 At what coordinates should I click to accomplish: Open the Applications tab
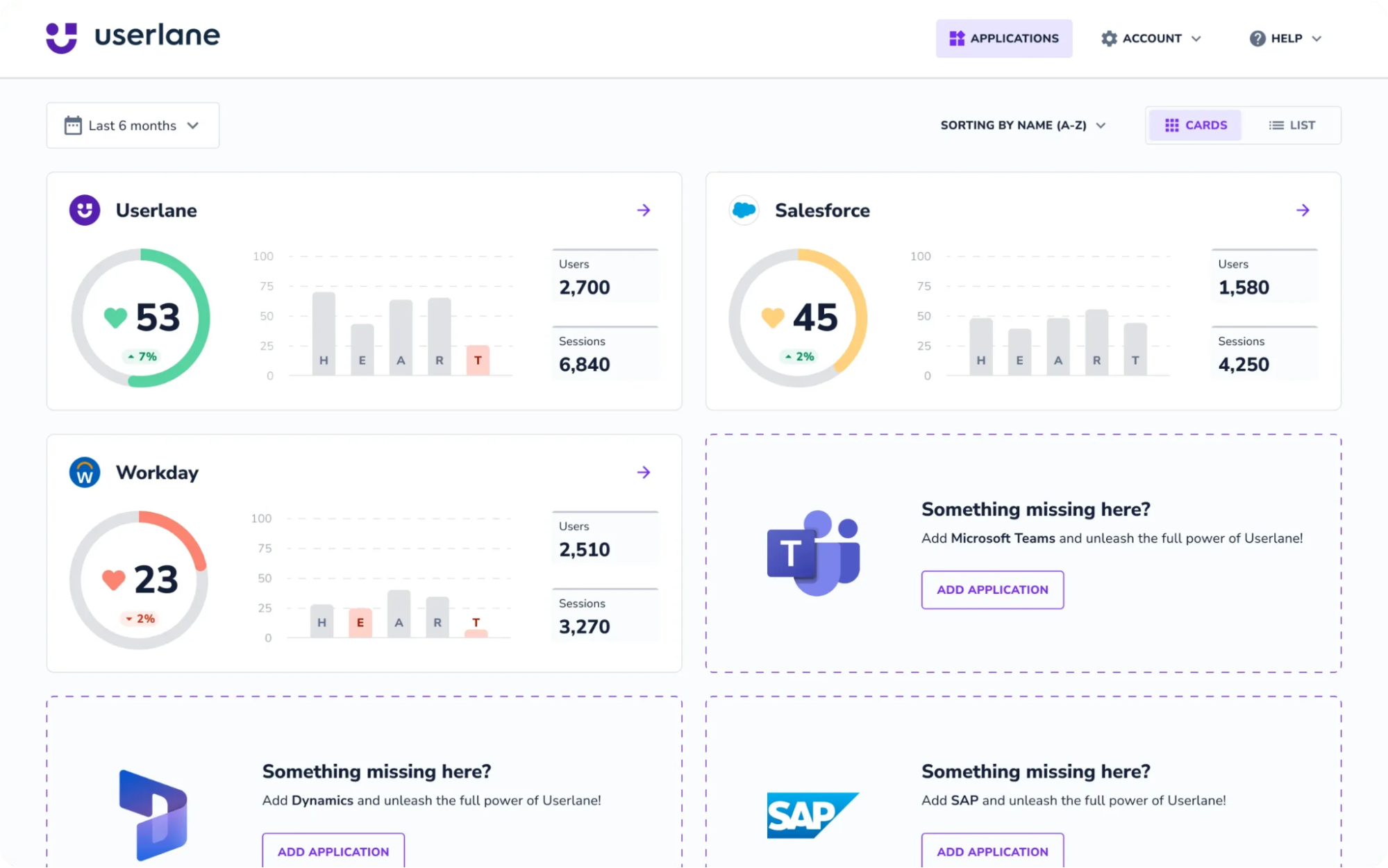point(1003,38)
